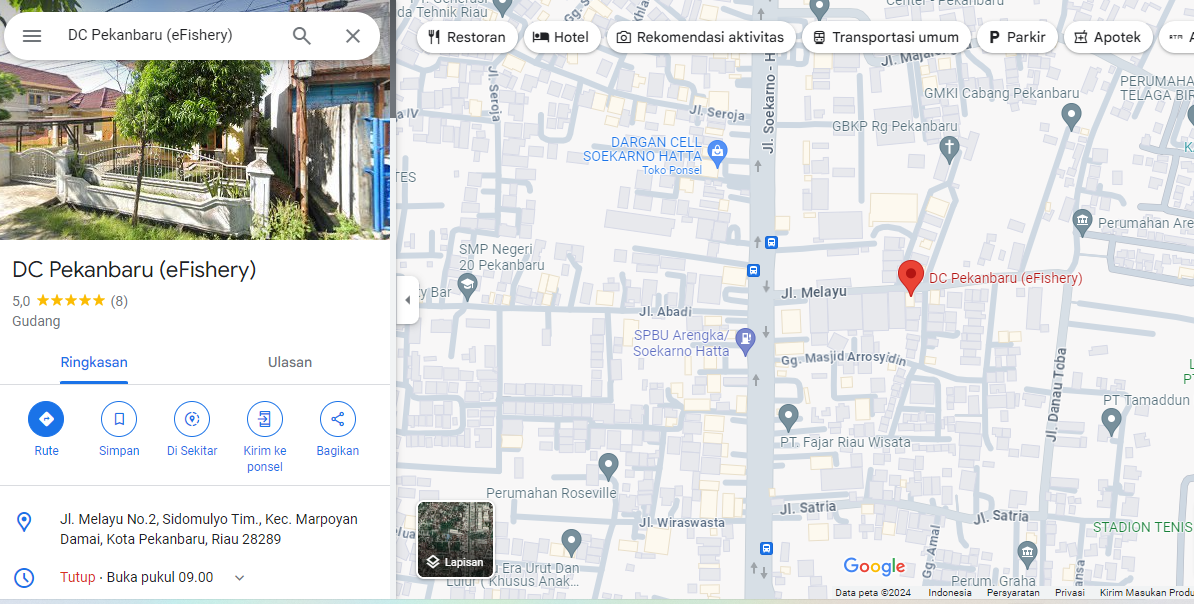Image resolution: width=1194 pixels, height=604 pixels.
Task: Click the search magnifier icon
Action: click(302, 36)
